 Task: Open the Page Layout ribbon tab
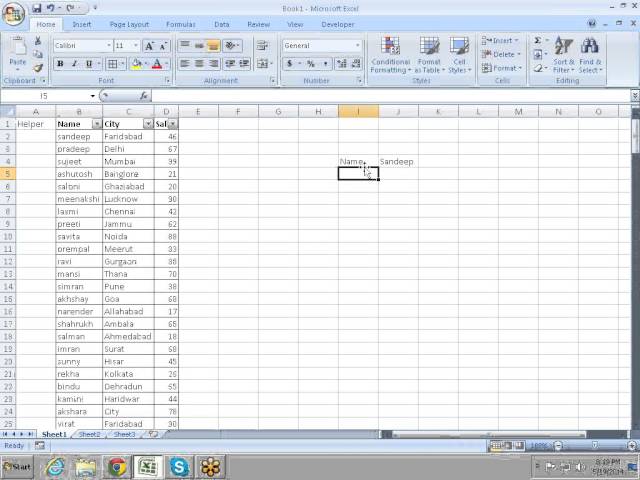129,24
